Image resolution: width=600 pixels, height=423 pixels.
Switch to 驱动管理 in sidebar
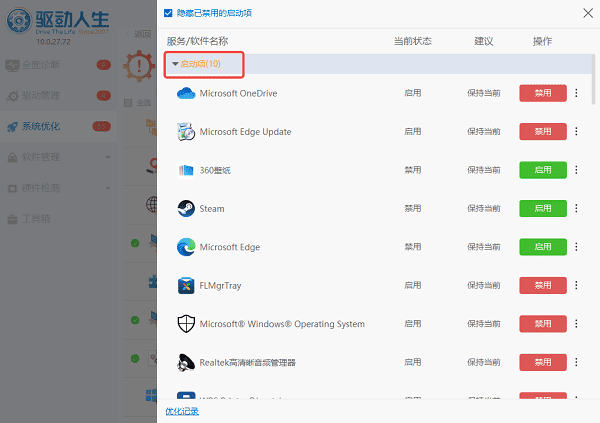click(40, 96)
